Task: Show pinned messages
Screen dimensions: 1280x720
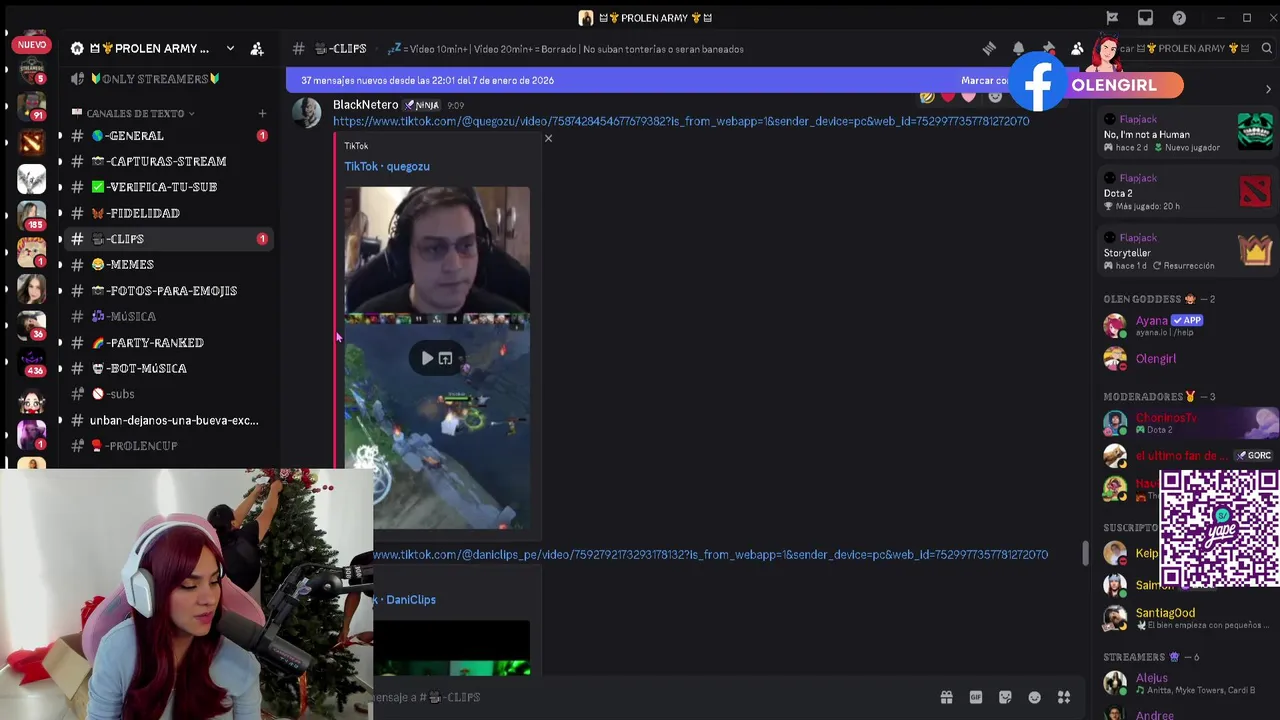Action: click(1048, 48)
